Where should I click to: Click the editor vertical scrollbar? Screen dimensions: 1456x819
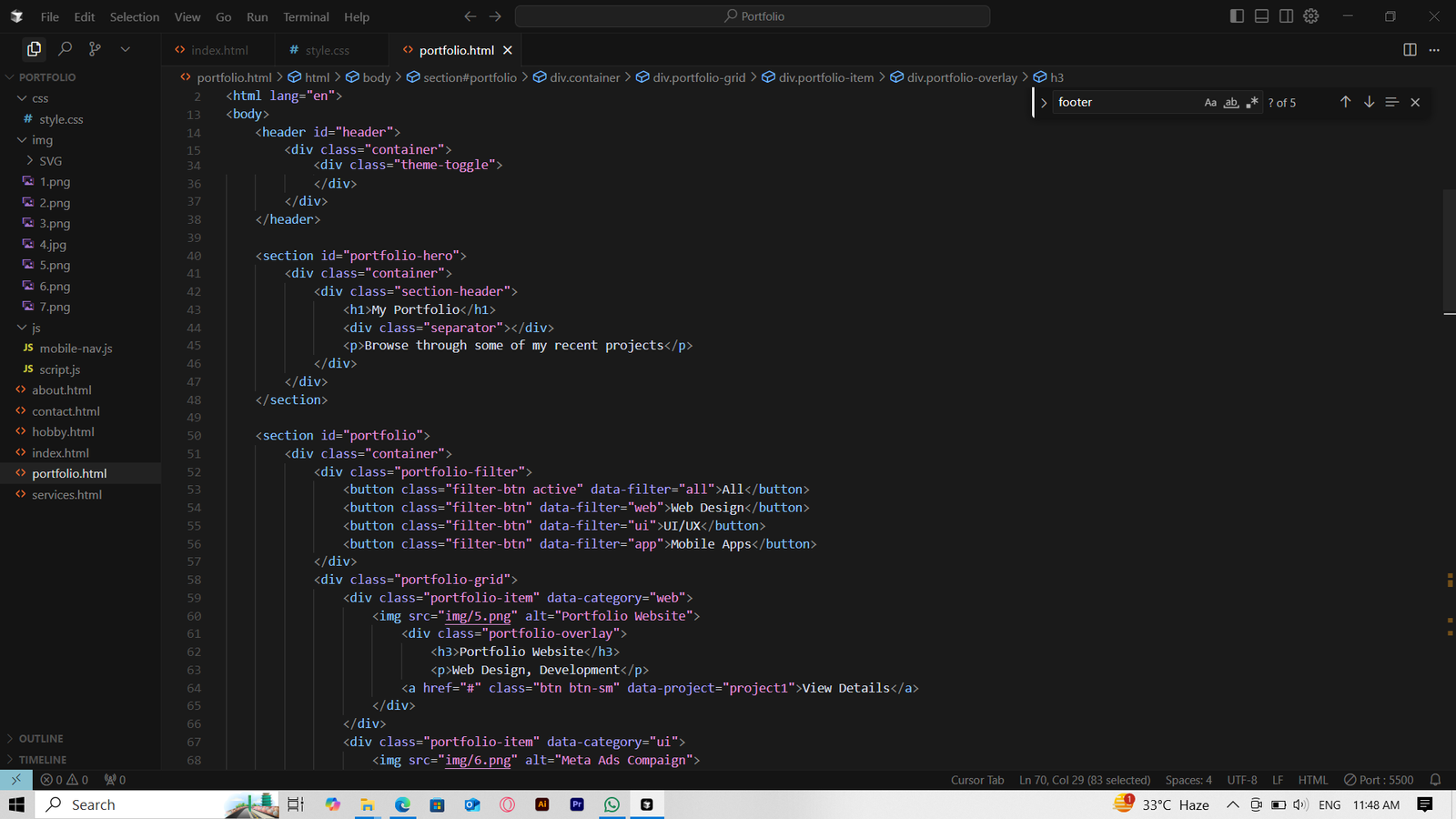[x=1450, y=252]
